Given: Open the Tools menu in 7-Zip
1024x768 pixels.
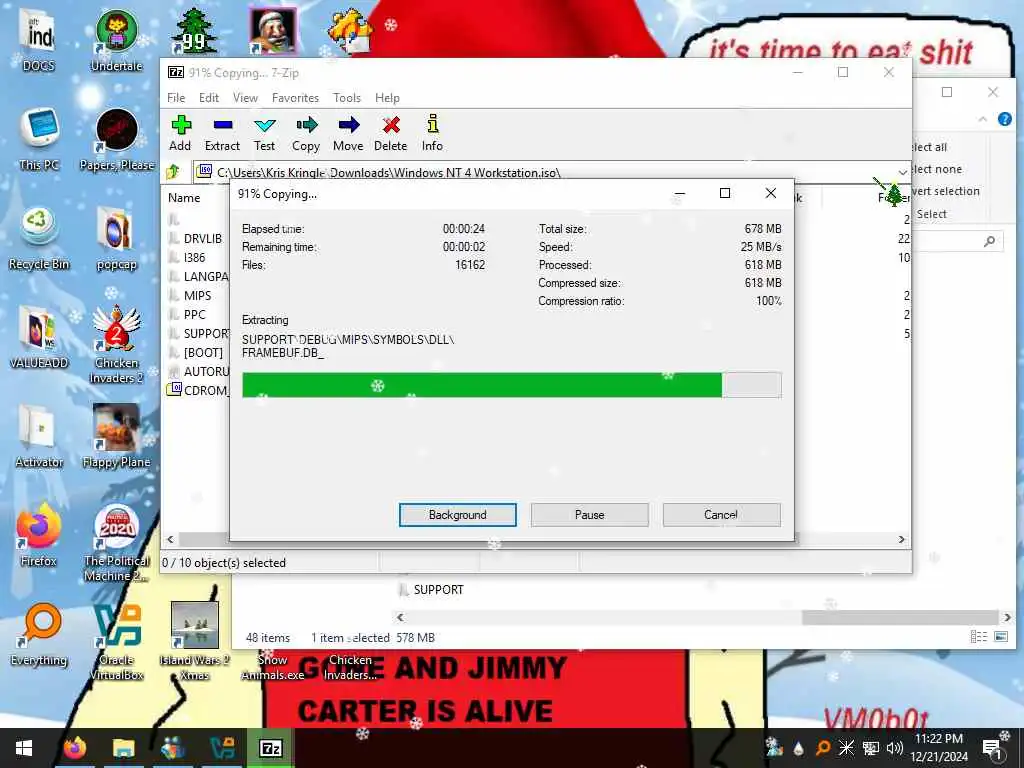Looking at the screenshot, I should click(x=347, y=98).
